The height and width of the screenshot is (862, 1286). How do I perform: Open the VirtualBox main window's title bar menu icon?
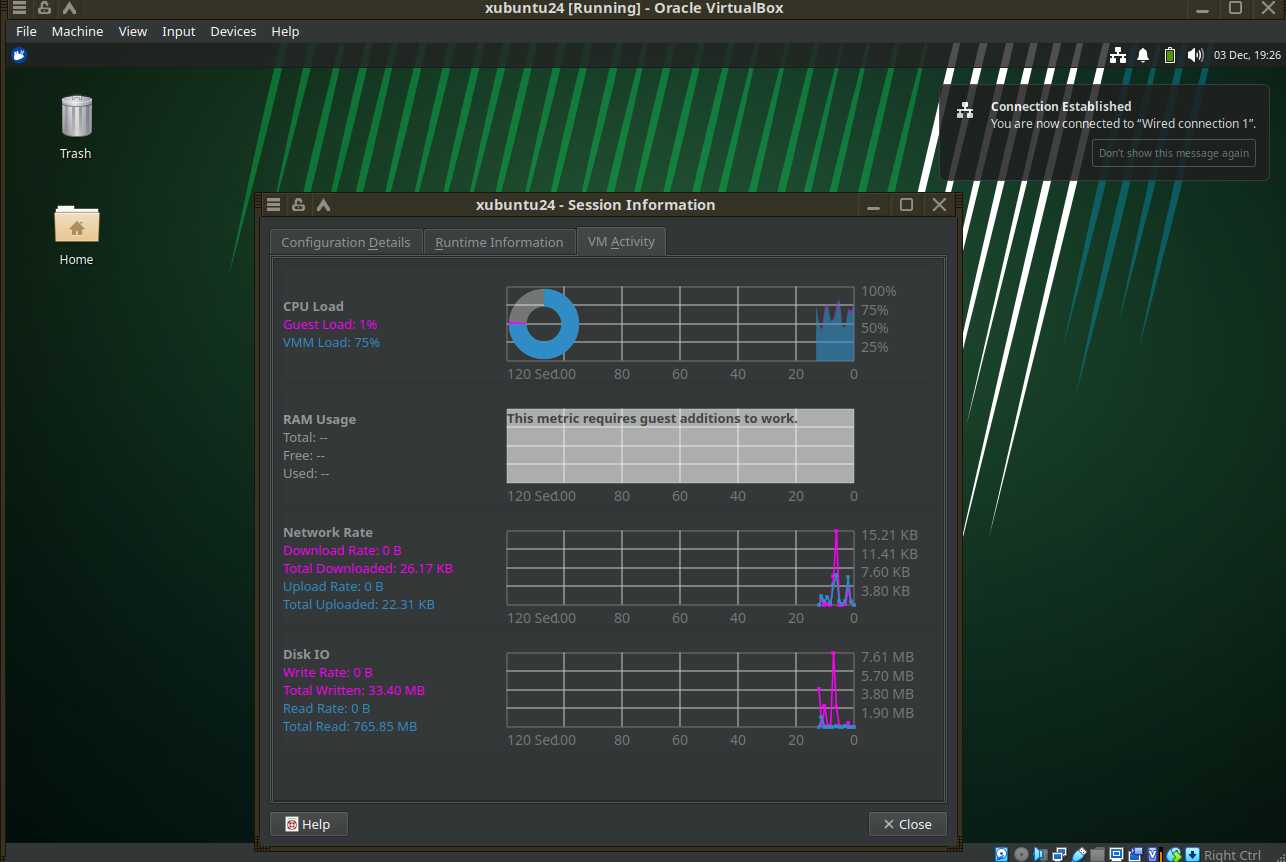click(x=19, y=8)
